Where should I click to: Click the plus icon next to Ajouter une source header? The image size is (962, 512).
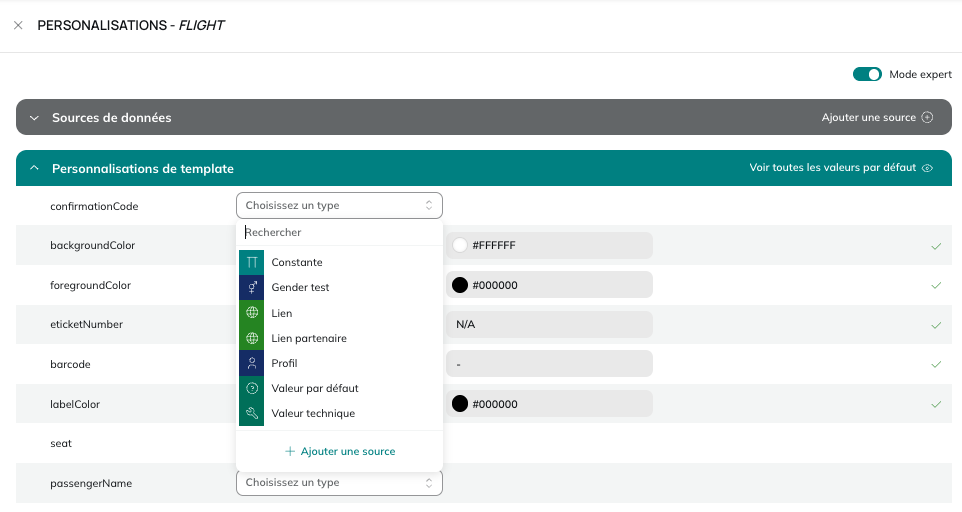[x=927, y=117]
